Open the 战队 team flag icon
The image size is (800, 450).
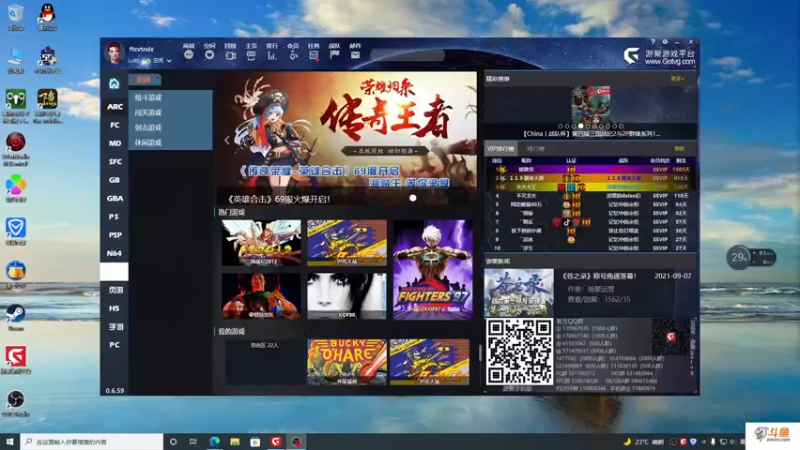tap(335, 55)
